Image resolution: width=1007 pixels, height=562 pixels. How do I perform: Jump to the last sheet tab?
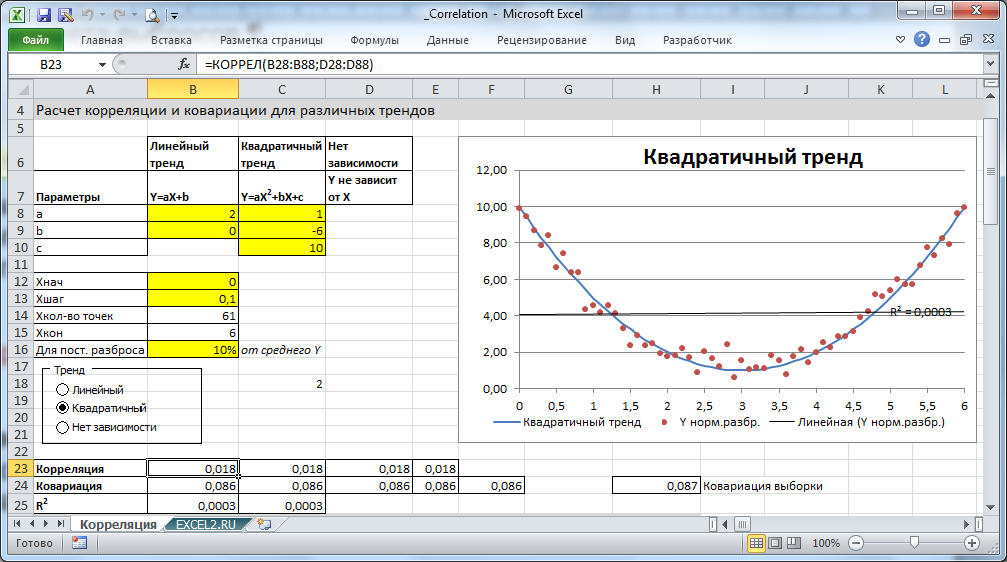tap(60, 524)
